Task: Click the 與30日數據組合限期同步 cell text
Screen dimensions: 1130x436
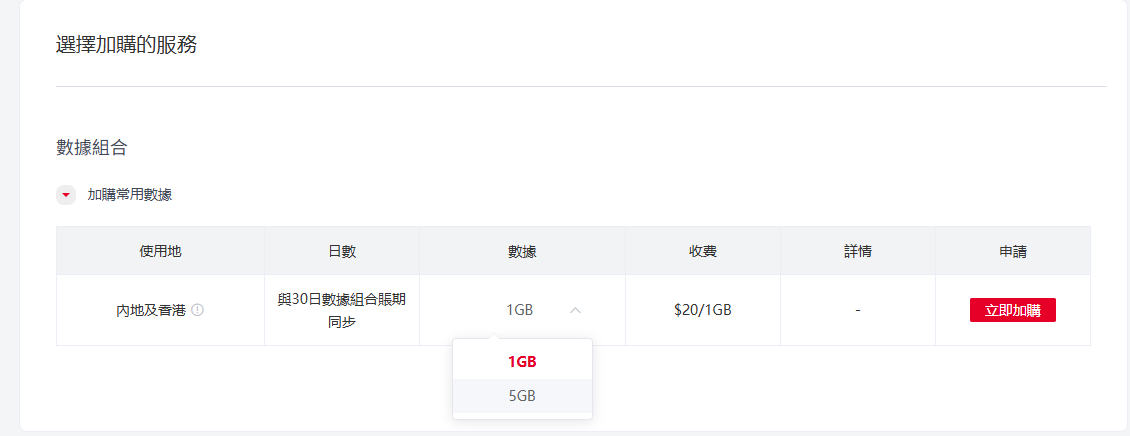Action: click(x=342, y=310)
